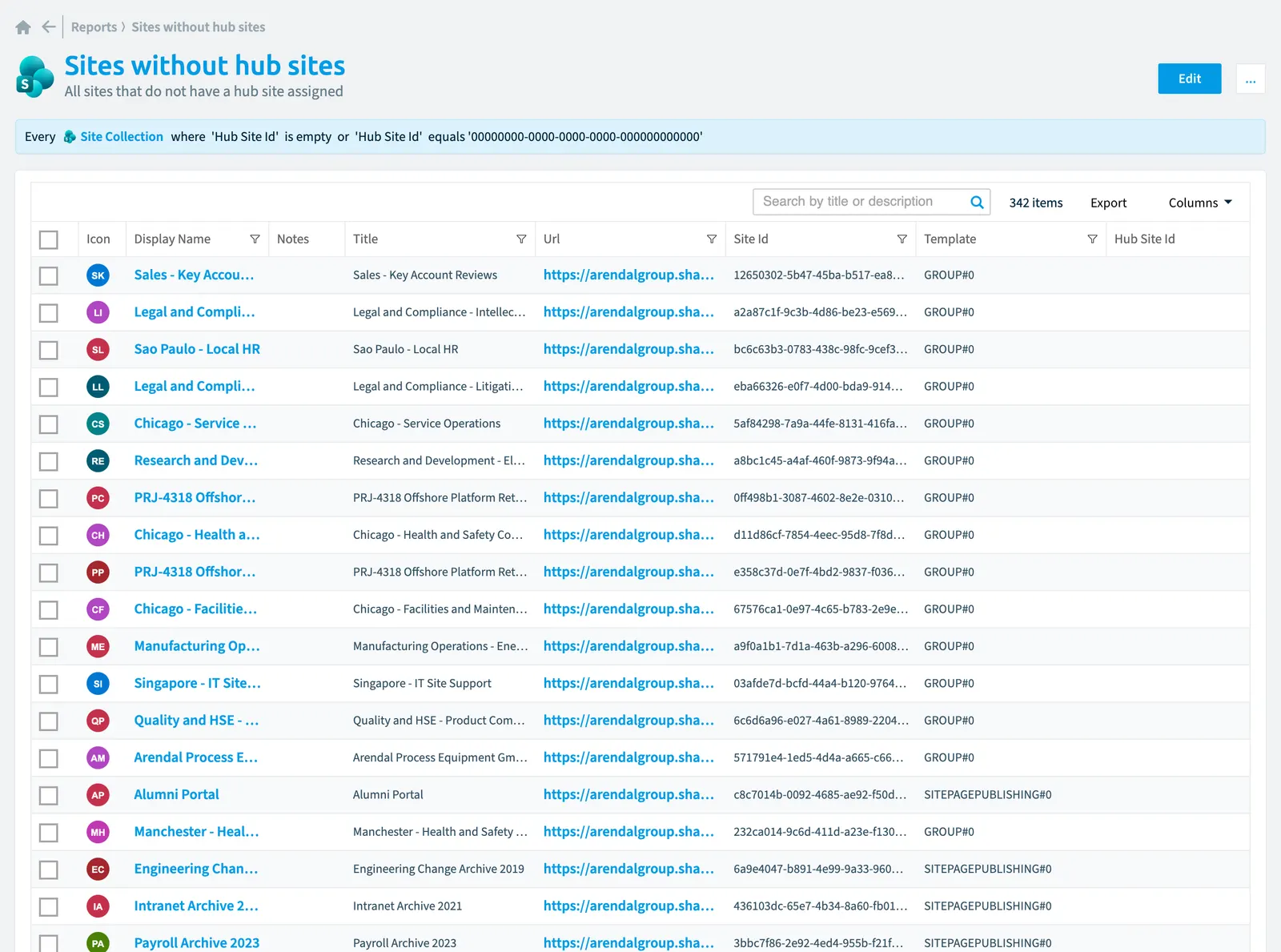Click the Notes column header

point(292,239)
